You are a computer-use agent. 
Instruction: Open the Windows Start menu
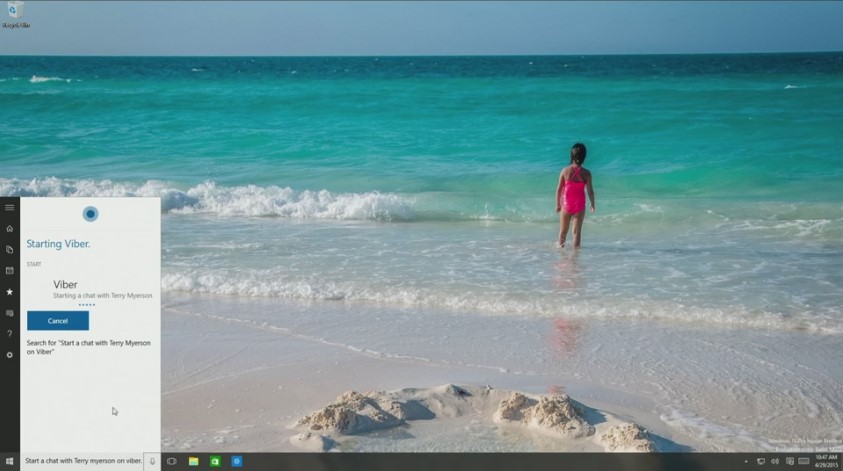(x=9, y=461)
